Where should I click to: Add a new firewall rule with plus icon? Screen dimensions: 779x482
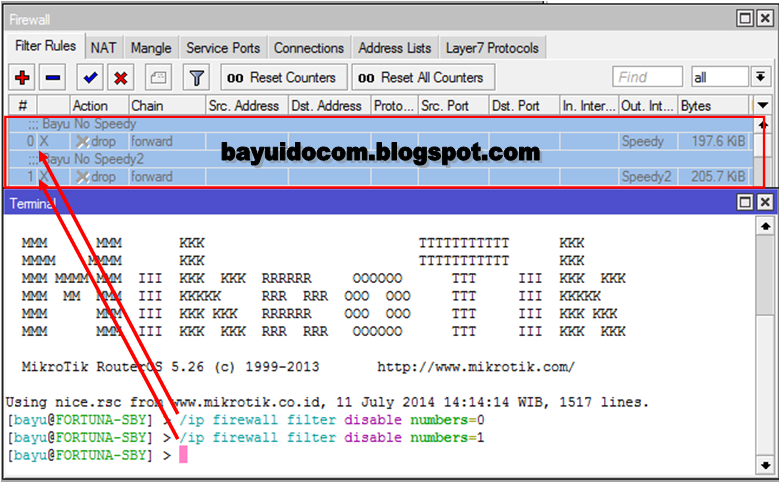click(22, 78)
